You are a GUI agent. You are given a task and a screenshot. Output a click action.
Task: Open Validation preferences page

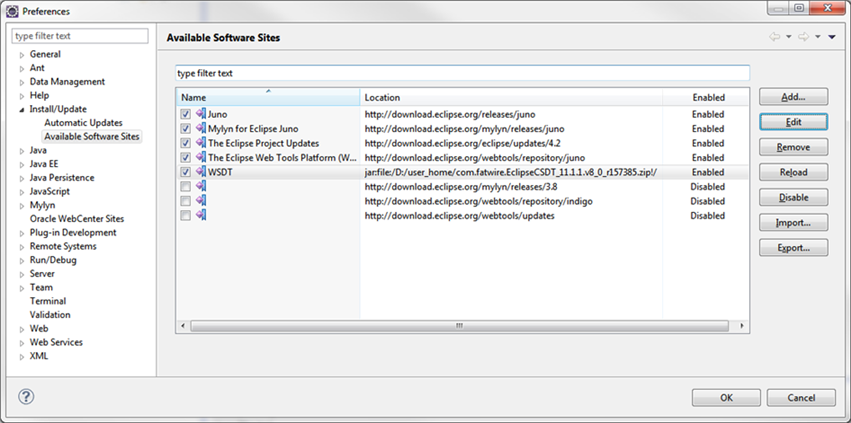[50, 314]
